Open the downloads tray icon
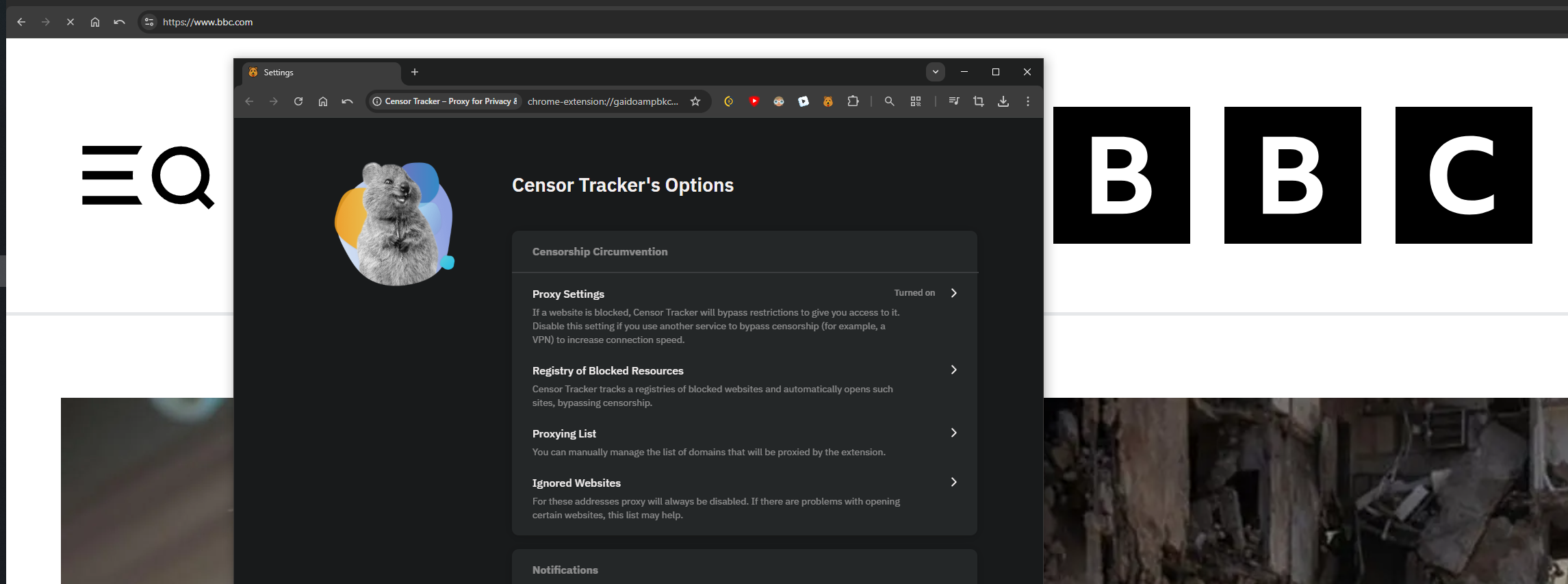Screen dimensions: 1568x584 1003,101
